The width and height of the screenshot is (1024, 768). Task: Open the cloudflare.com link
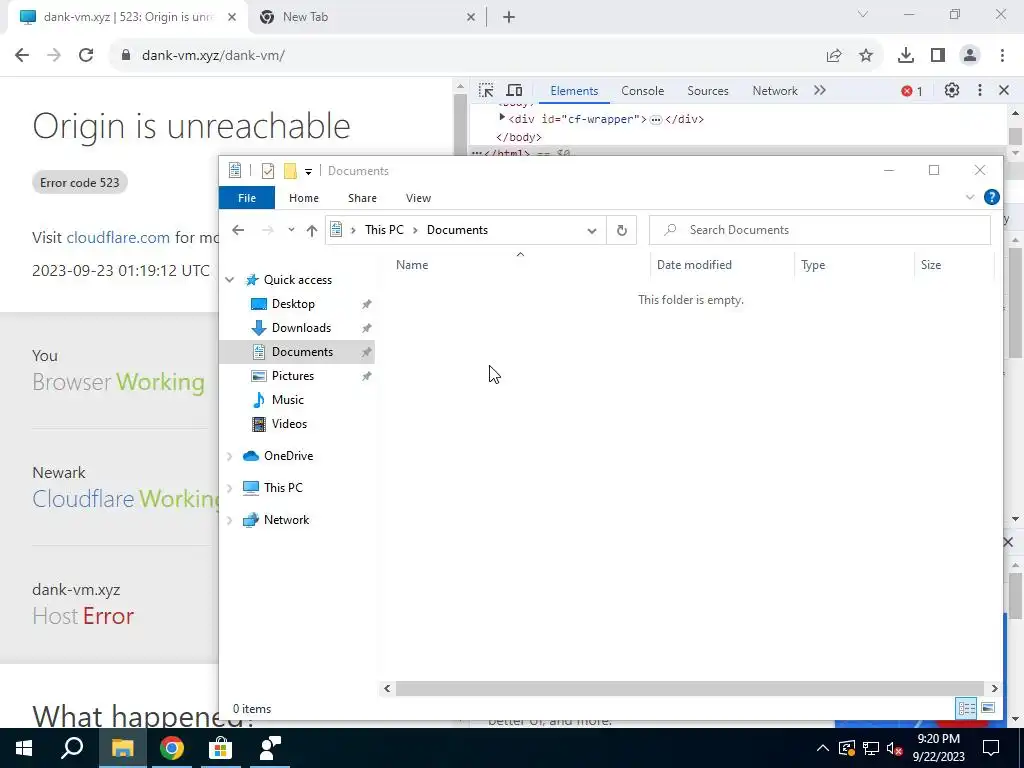point(118,237)
